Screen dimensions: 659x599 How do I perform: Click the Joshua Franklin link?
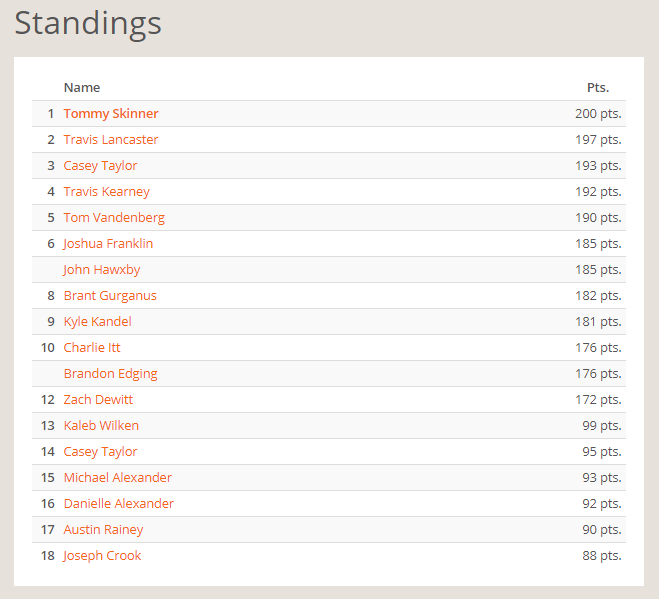(x=108, y=244)
